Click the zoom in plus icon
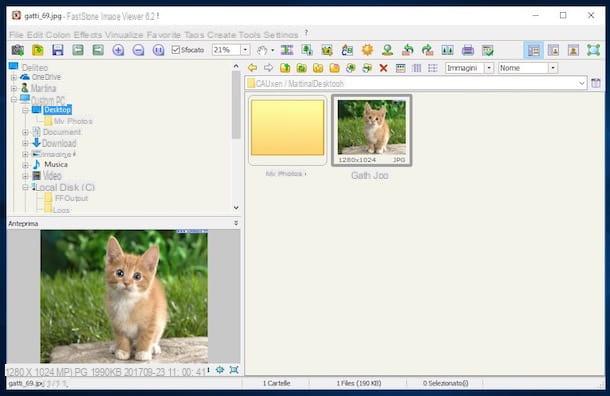610x396 pixels. click(x=118, y=50)
